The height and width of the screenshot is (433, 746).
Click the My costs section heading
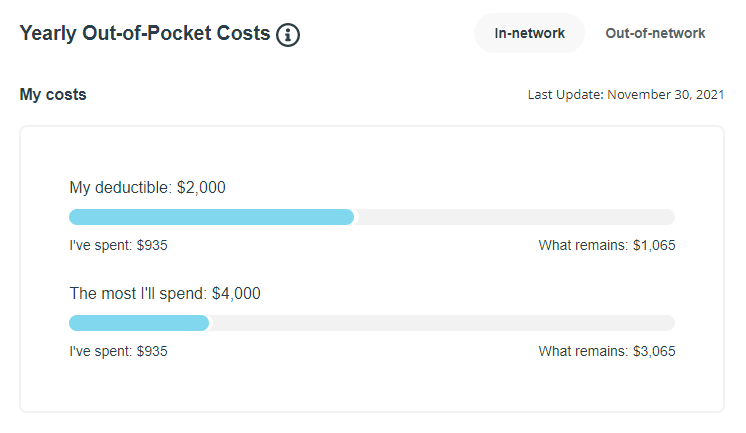pyautogui.click(x=53, y=95)
